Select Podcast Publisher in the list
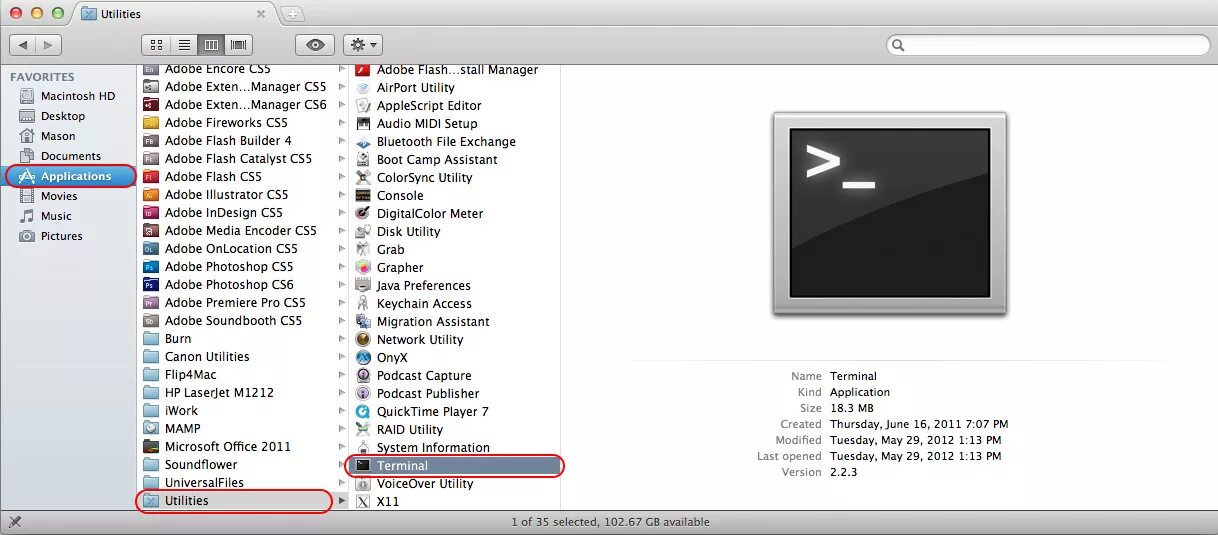1218x535 pixels. pos(455,394)
